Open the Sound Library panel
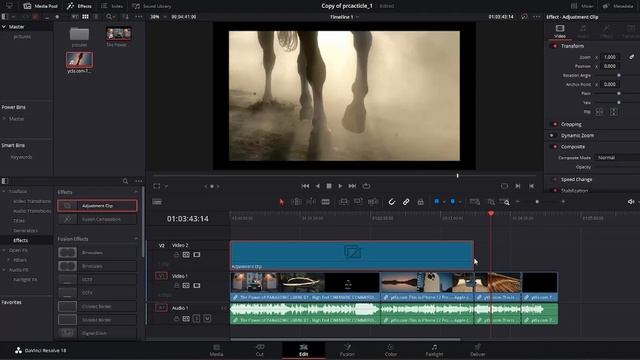640x360 pixels. (x=151, y=6)
